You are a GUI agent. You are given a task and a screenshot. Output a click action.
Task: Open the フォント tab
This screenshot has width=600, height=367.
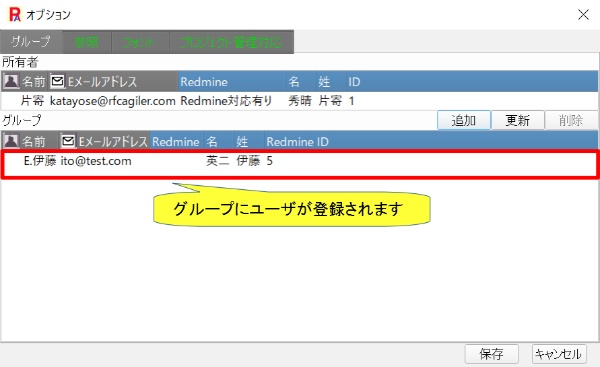140,42
